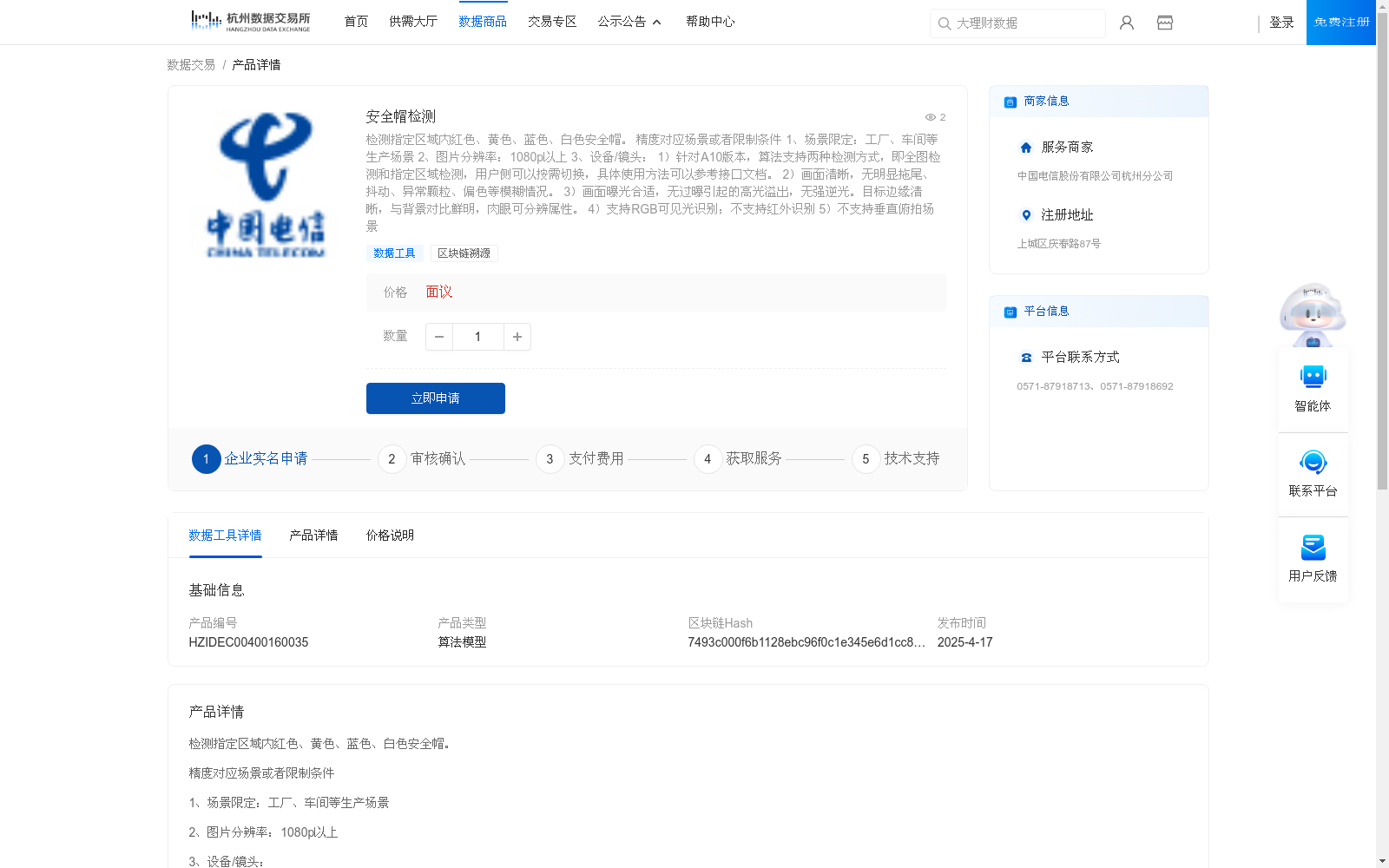
Task: Open 数据商品 in navigation
Action: point(483,22)
